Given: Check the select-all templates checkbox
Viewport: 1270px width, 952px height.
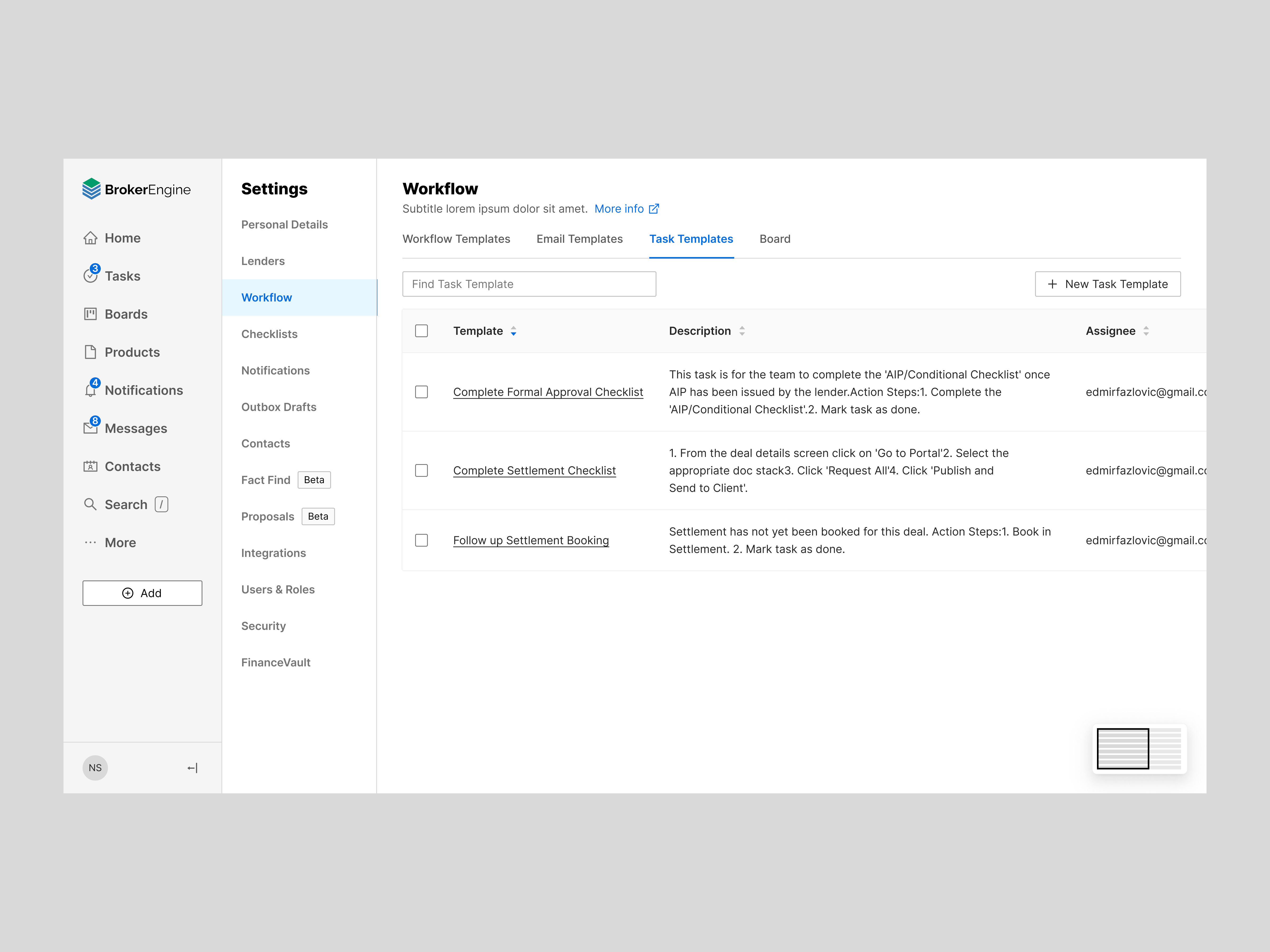Looking at the screenshot, I should click(x=421, y=331).
